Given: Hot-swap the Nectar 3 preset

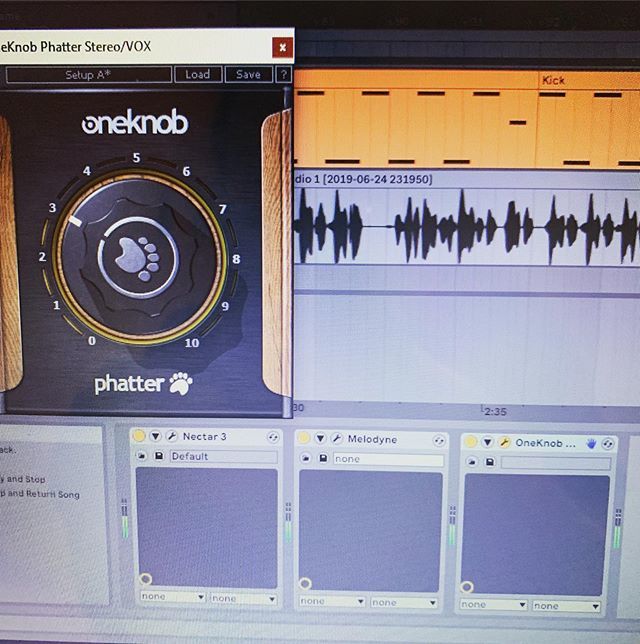Looking at the screenshot, I should tap(273, 437).
